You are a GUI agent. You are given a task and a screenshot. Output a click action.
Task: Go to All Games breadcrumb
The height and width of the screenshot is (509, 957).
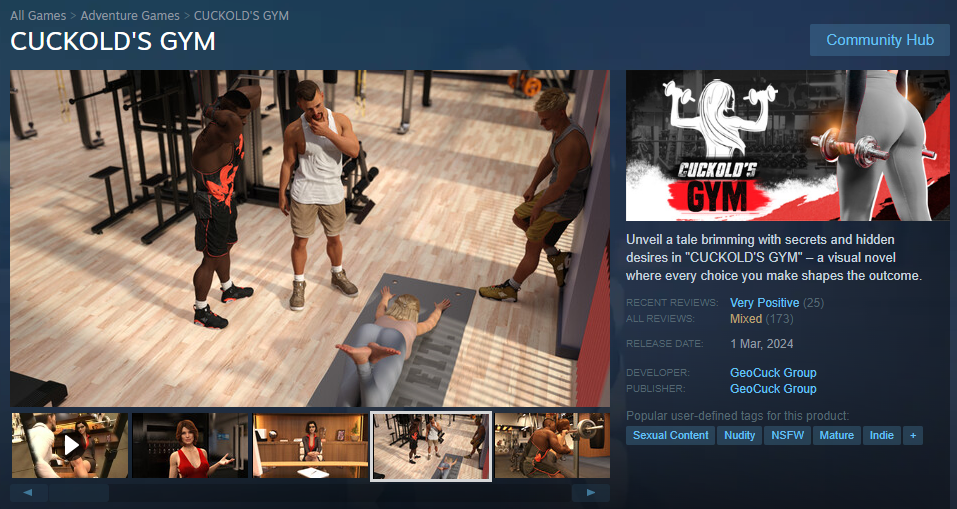click(38, 15)
